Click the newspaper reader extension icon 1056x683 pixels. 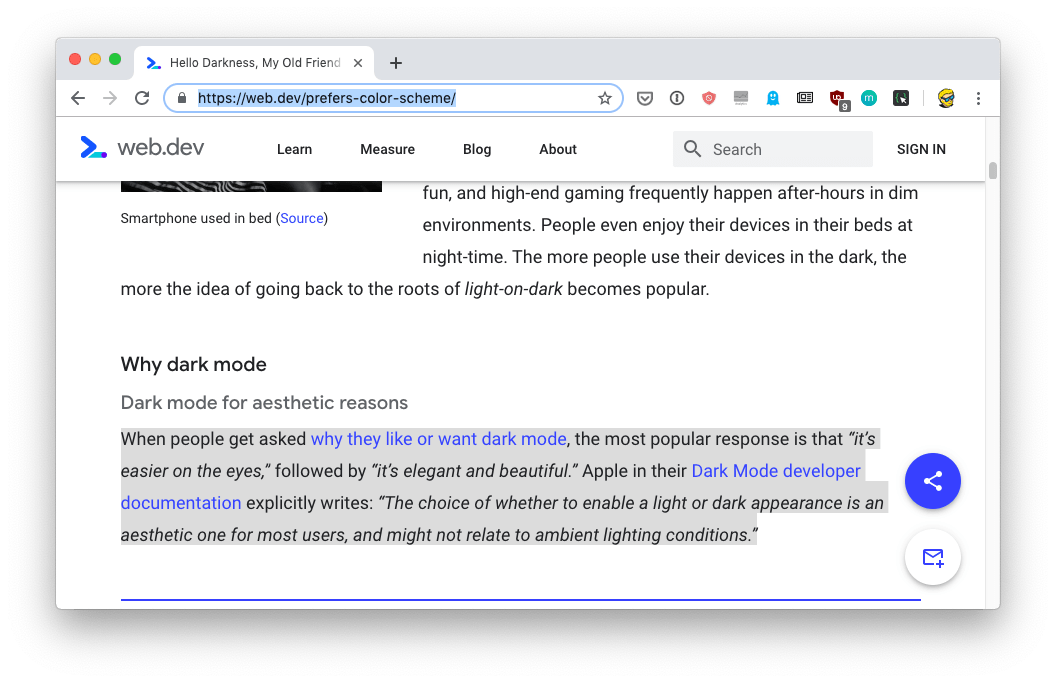pyautogui.click(x=805, y=98)
